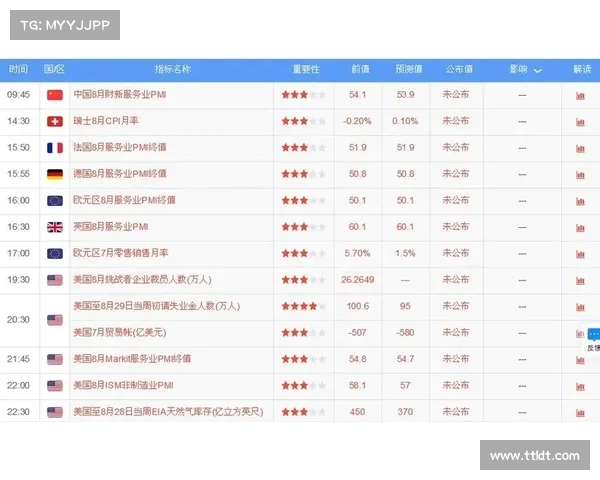Click the US flag at 19:30
The height and width of the screenshot is (480, 600).
click(x=55, y=280)
